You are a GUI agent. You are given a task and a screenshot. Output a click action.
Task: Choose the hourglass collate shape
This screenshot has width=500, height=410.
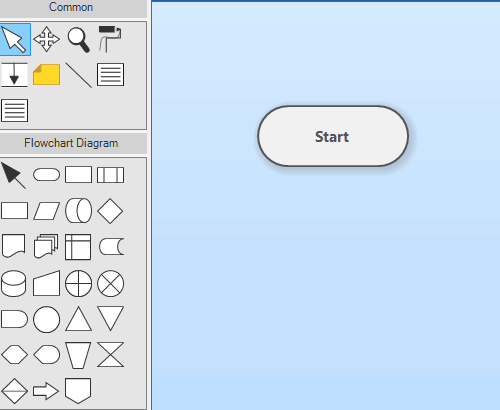111,355
